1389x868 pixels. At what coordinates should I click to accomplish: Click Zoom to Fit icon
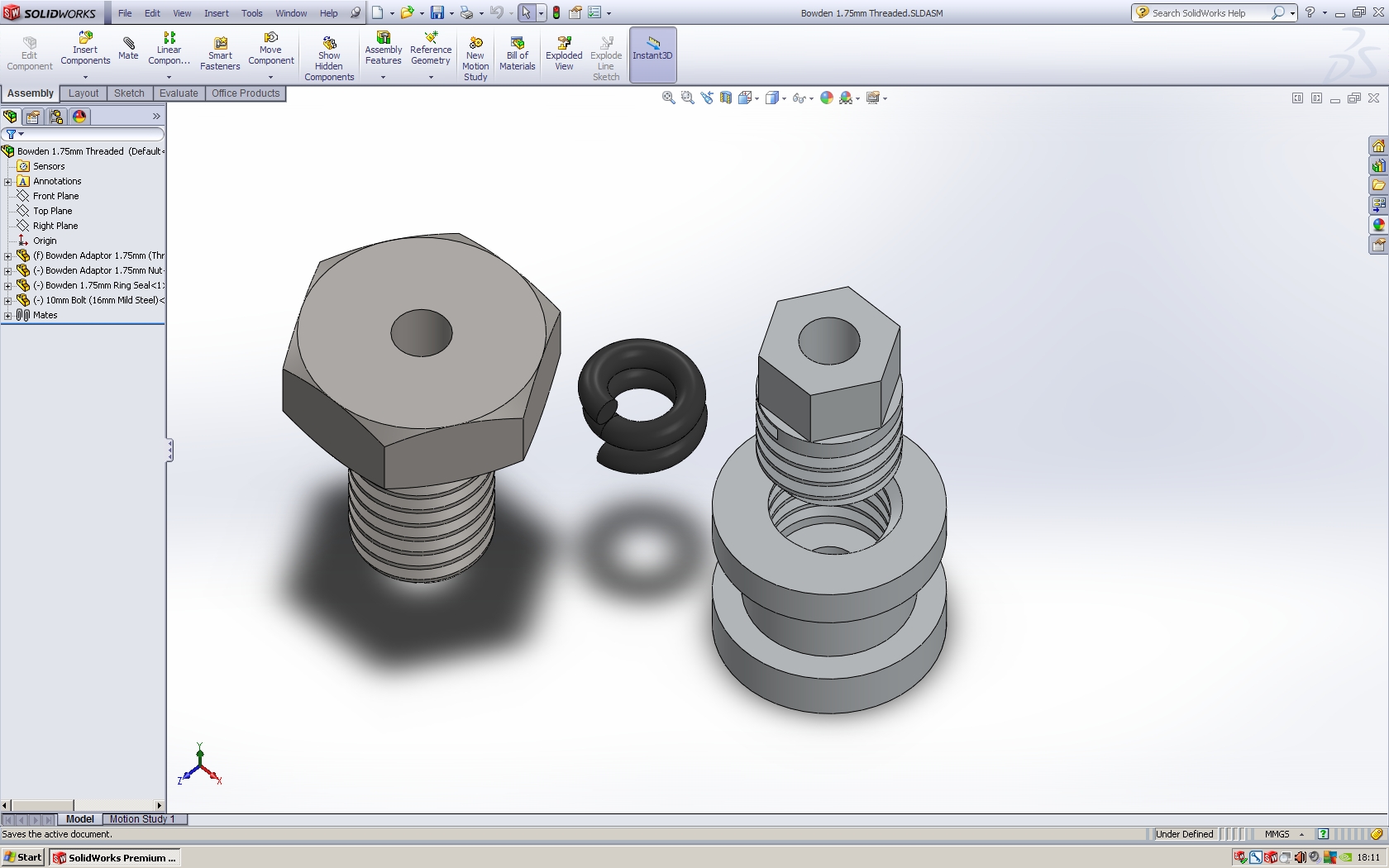[669, 98]
